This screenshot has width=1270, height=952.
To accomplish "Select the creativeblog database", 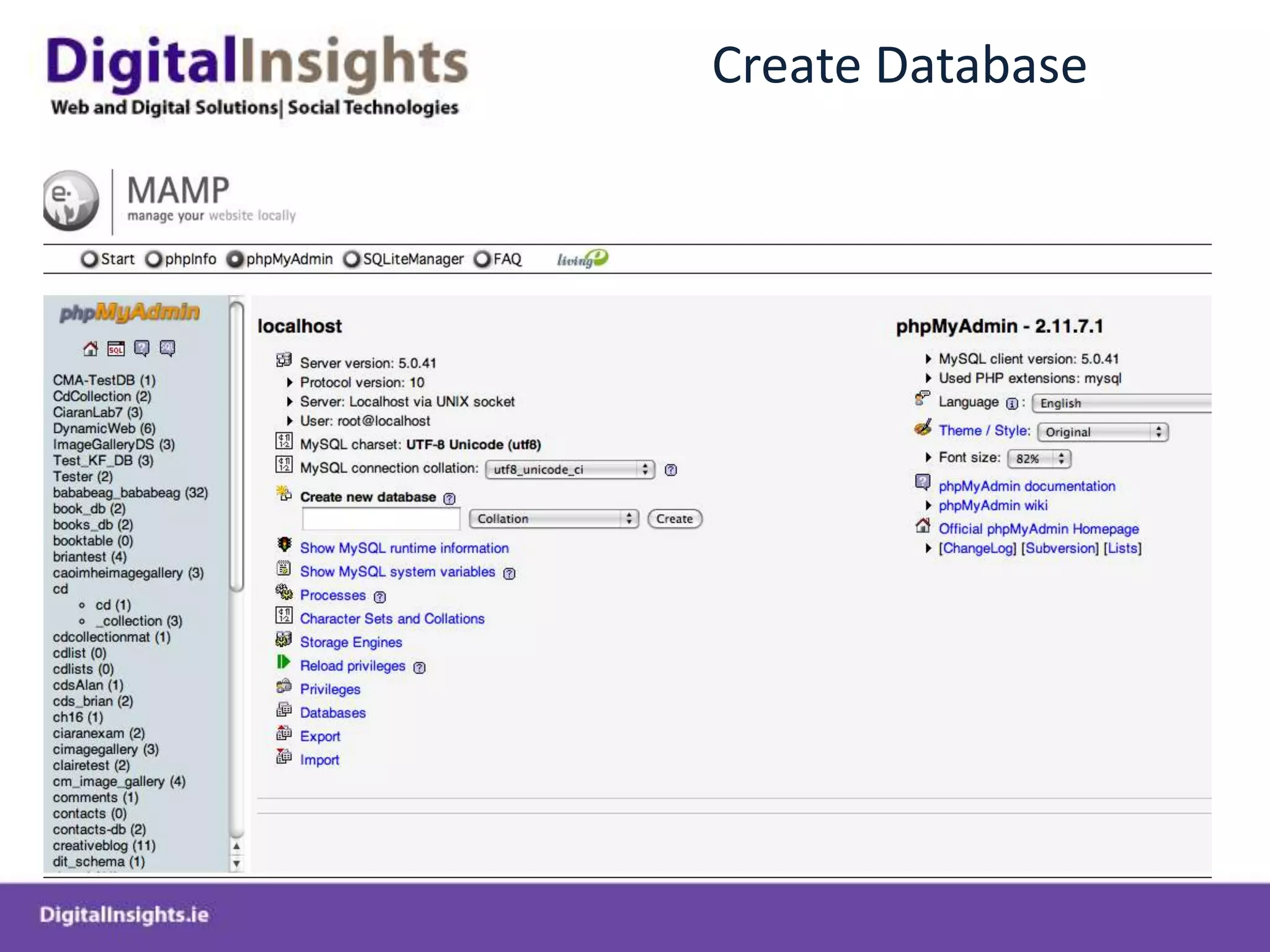I will pos(104,845).
